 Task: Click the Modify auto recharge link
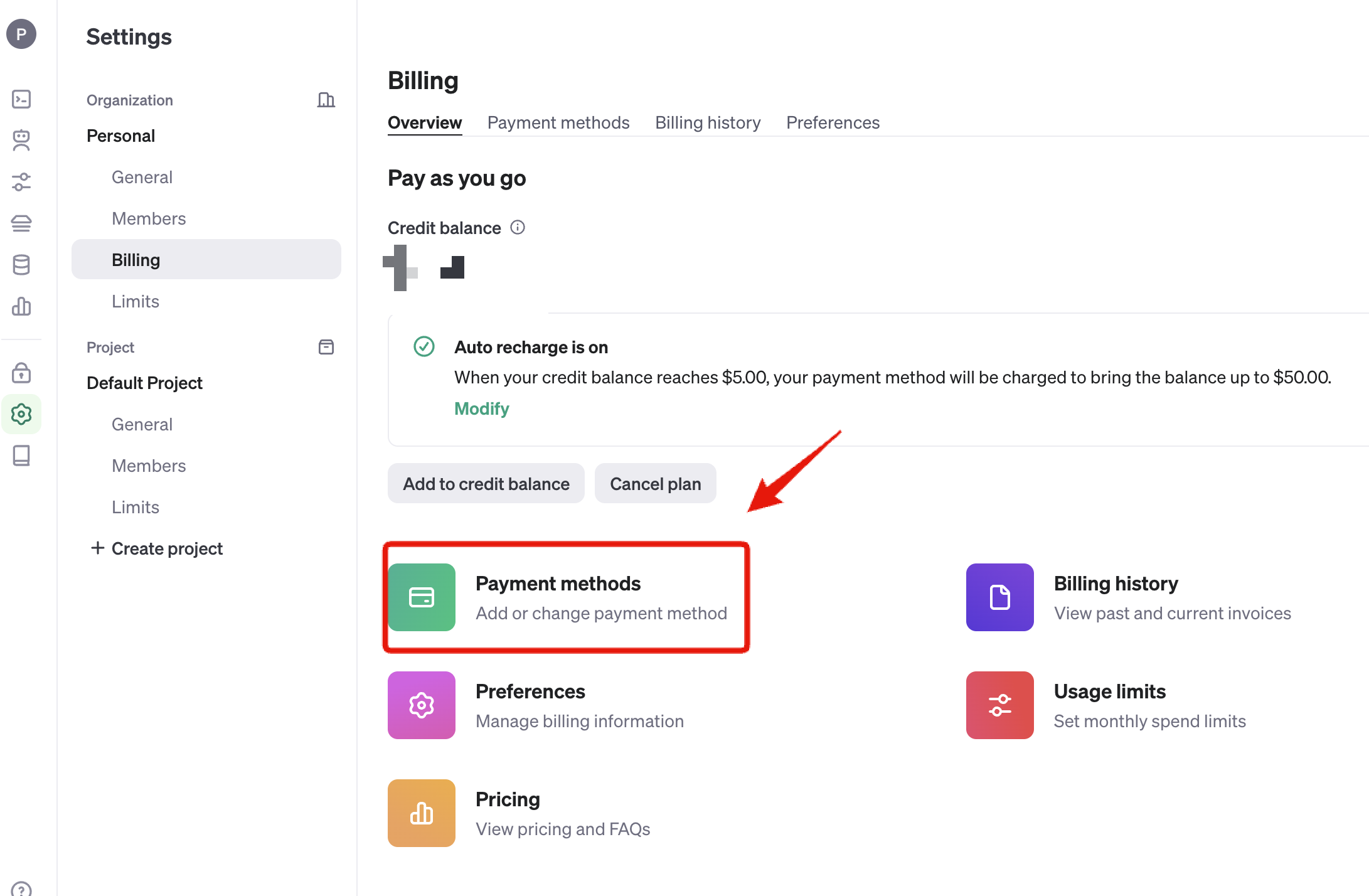481,408
